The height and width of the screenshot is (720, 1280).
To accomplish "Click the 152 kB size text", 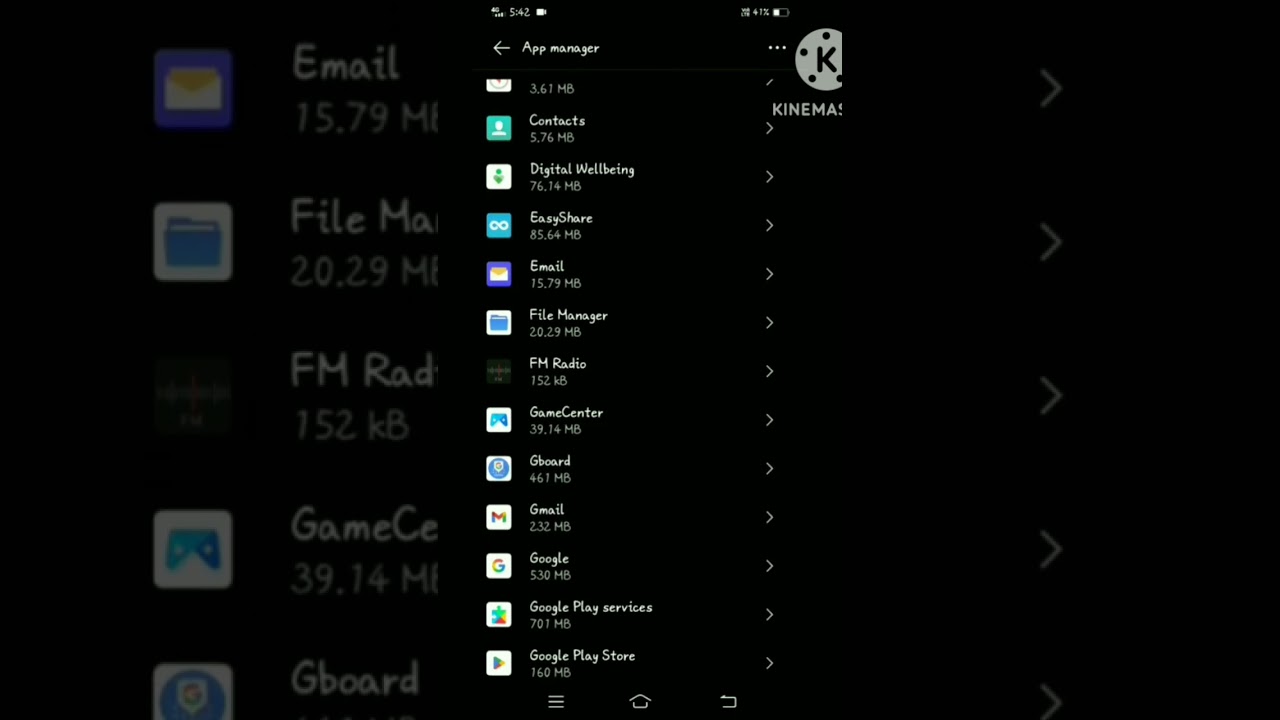I will (x=548, y=381).
